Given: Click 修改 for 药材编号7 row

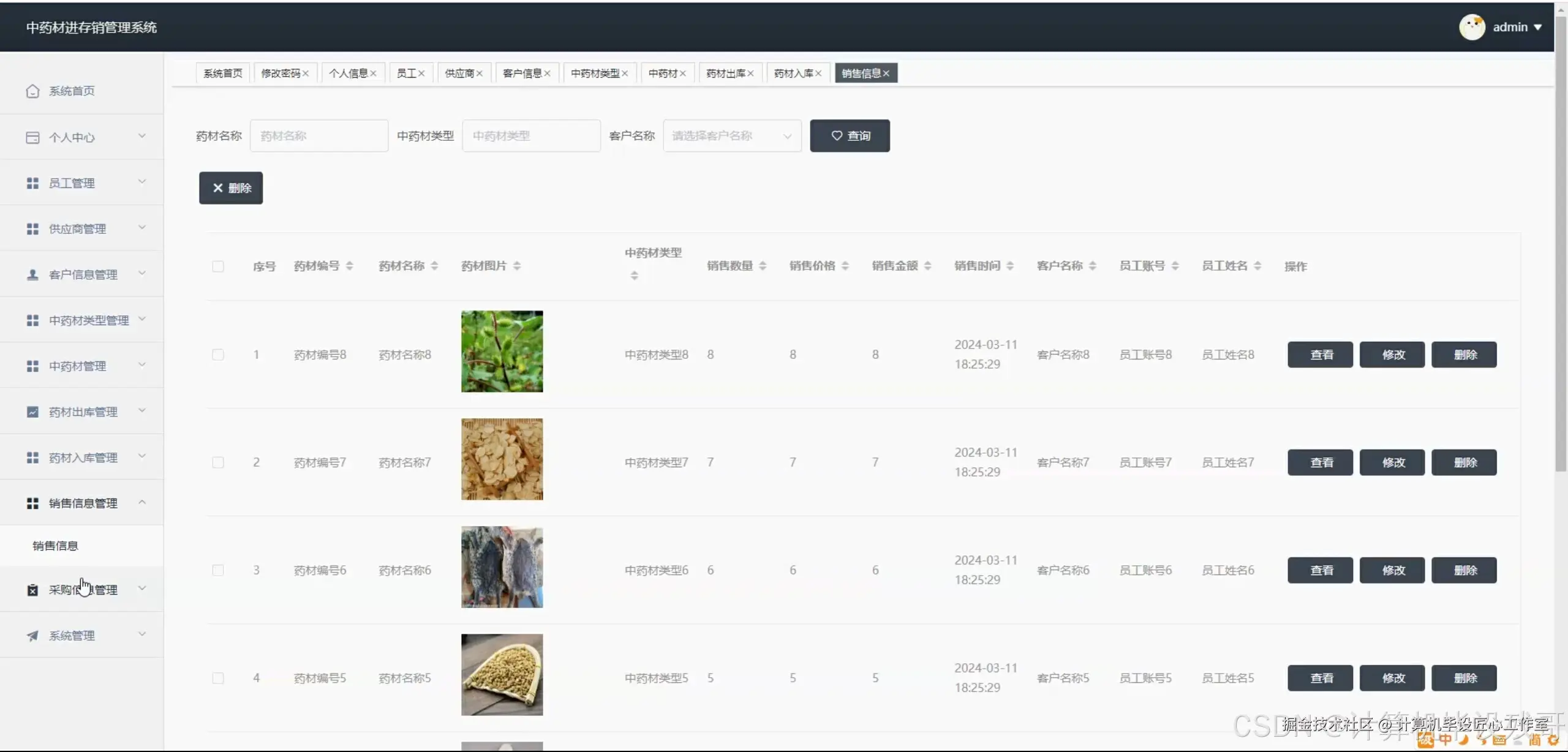Looking at the screenshot, I should pyautogui.click(x=1392, y=462).
